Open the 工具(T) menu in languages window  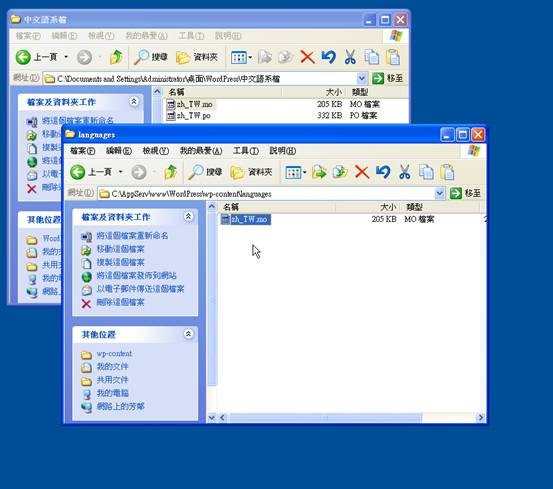(246, 151)
